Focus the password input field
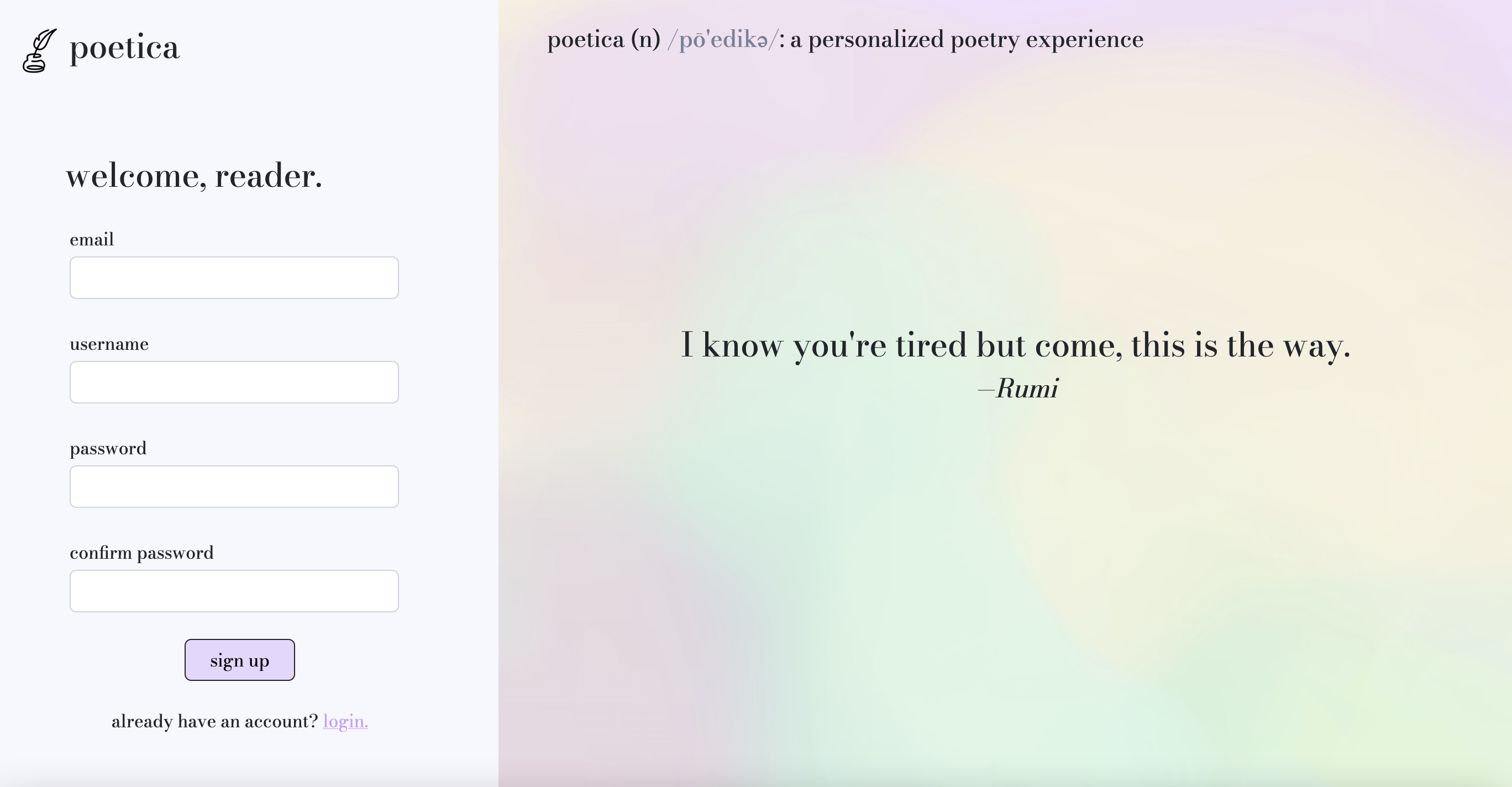1512x787 pixels. (x=234, y=486)
